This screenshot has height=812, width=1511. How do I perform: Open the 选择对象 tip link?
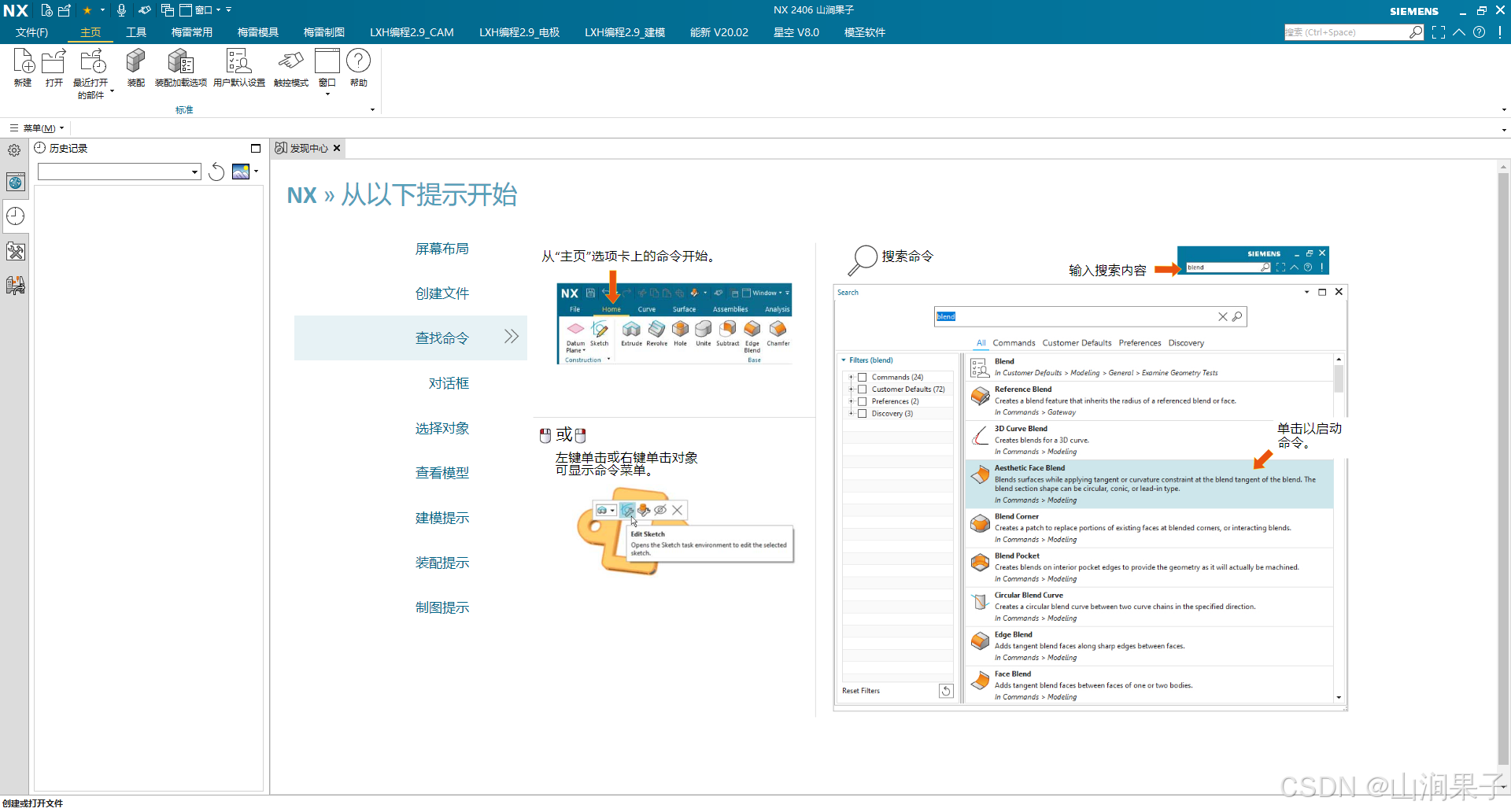coord(442,428)
